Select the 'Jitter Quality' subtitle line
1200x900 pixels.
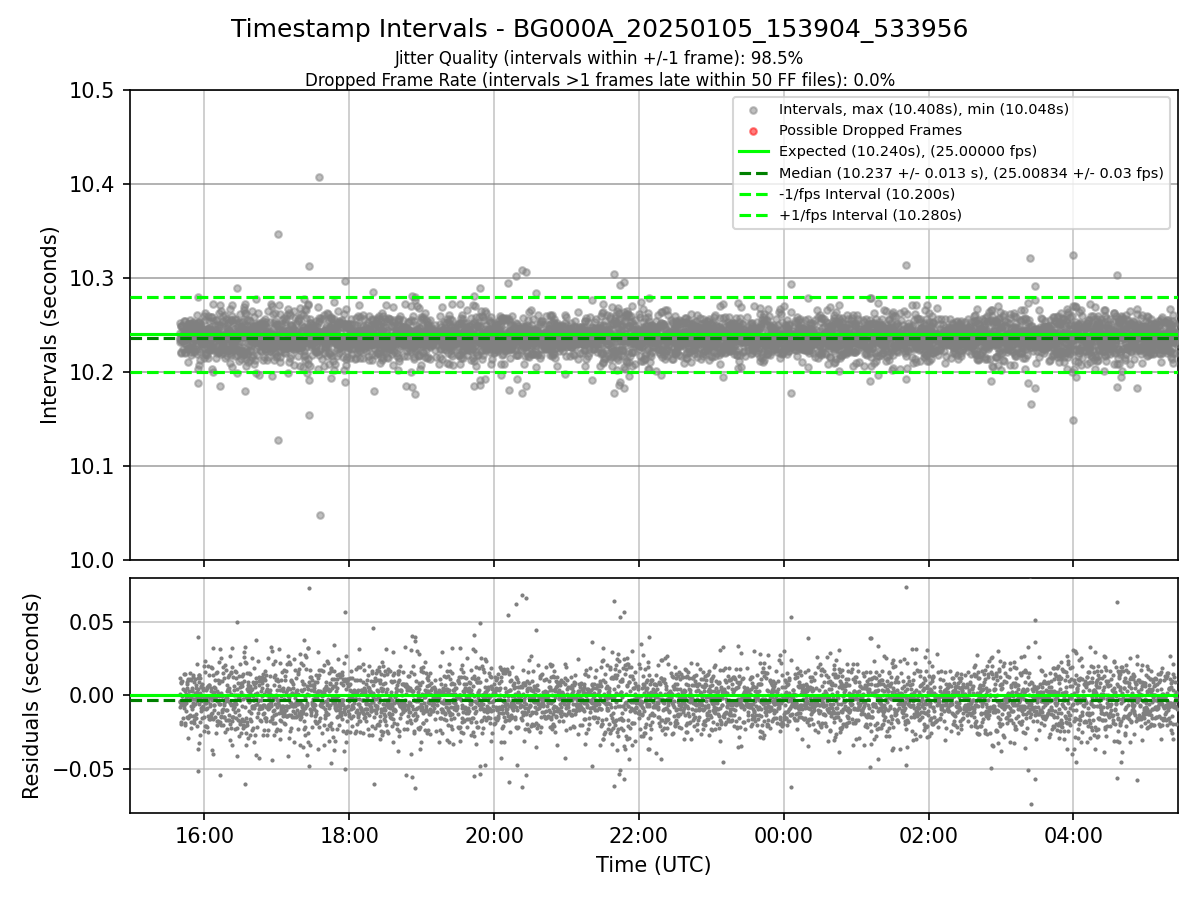click(x=599, y=59)
